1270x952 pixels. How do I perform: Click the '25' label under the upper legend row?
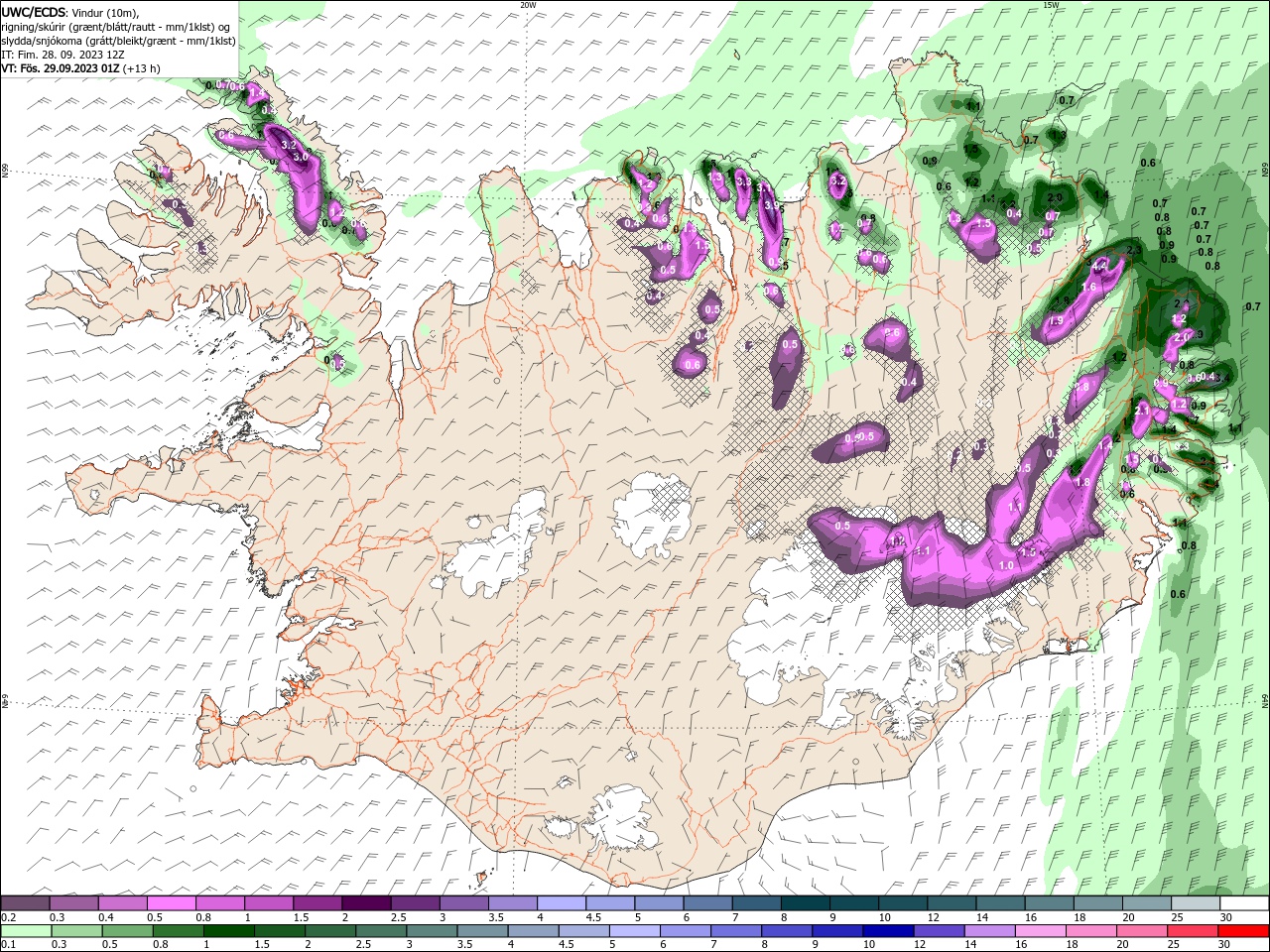point(1178,917)
